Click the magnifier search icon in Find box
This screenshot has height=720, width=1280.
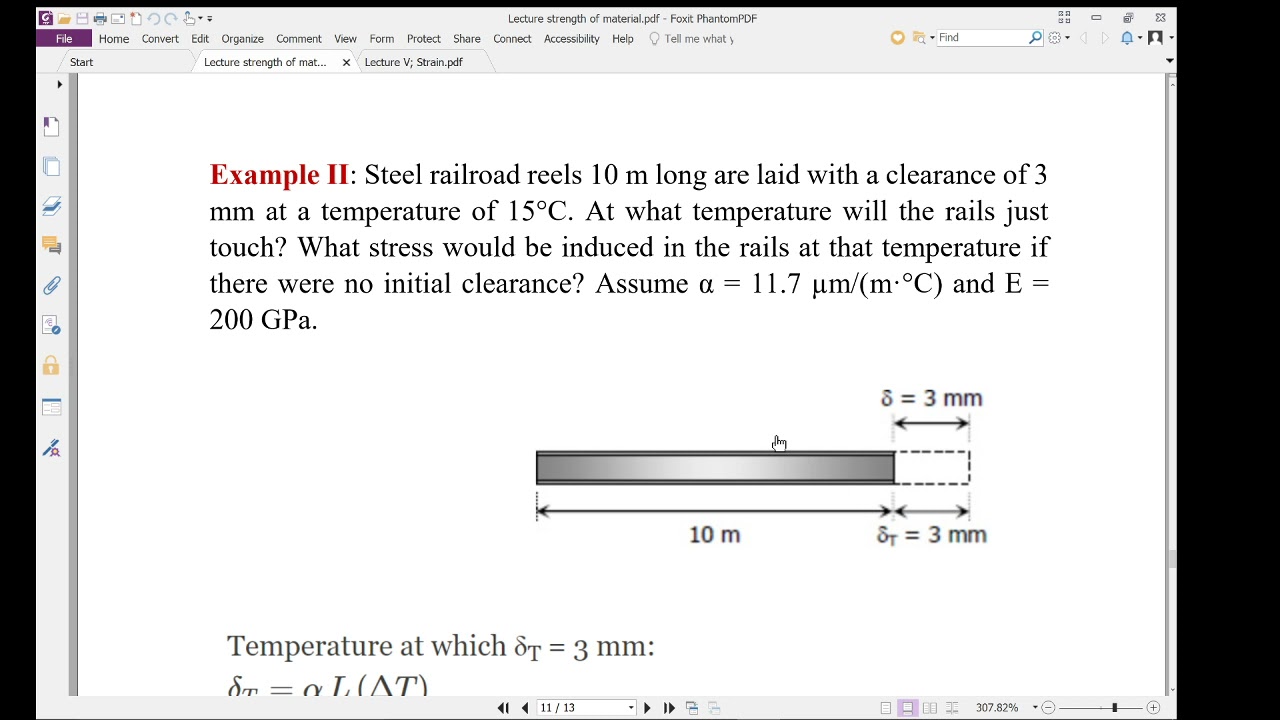1035,38
